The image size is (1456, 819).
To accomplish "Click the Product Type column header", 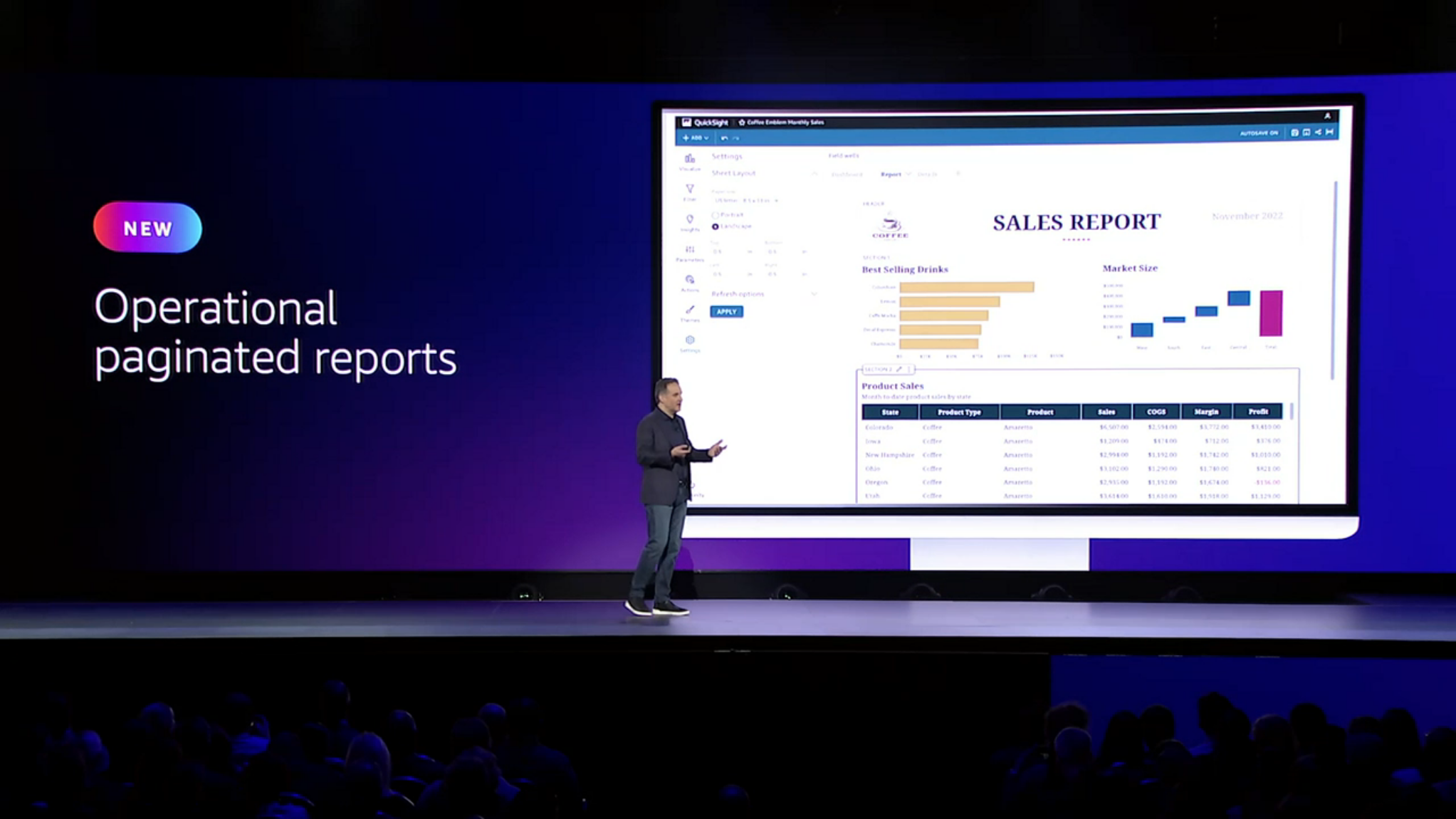I will click(959, 412).
